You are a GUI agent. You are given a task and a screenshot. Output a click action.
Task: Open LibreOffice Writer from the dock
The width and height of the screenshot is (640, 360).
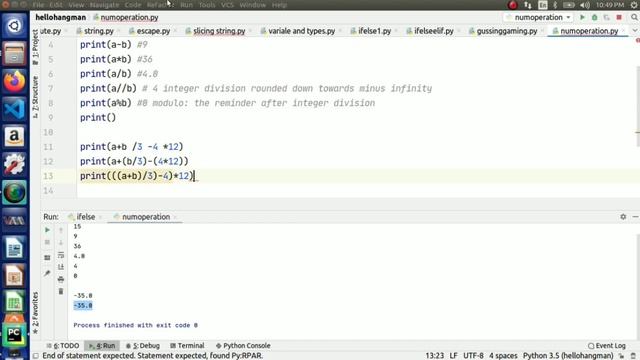tap(14, 247)
